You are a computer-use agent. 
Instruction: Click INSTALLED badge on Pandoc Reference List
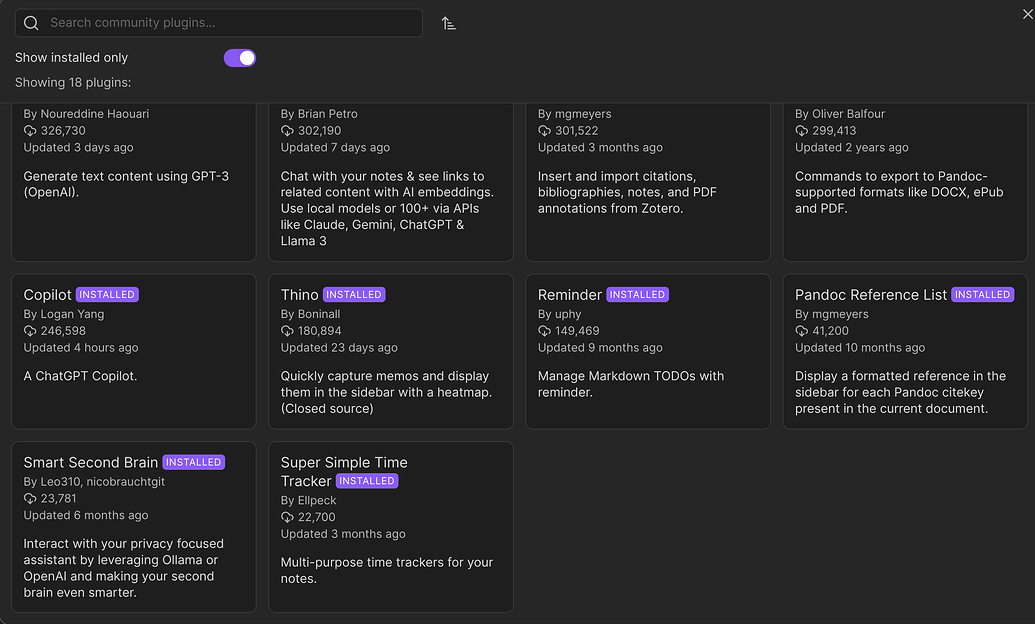(982, 295)
